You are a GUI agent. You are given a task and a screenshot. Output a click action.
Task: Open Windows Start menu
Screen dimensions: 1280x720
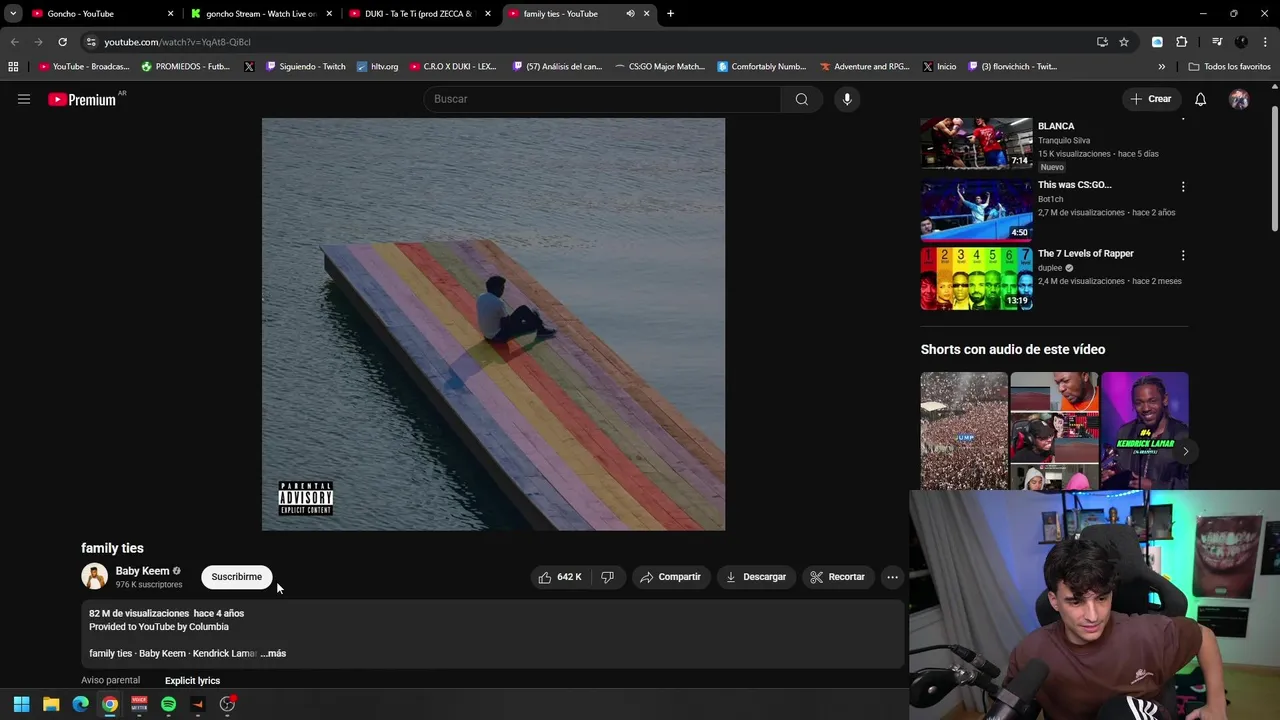click(x=21, y=704)
